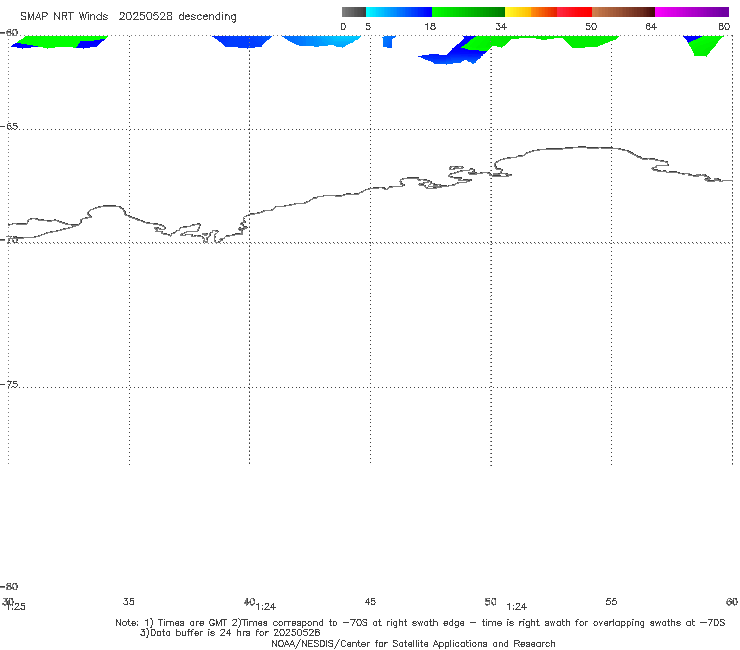Click the light blue wind patch near longitude 43
Image resolution: width=740 pixels, height=650 pixels.
322,41
